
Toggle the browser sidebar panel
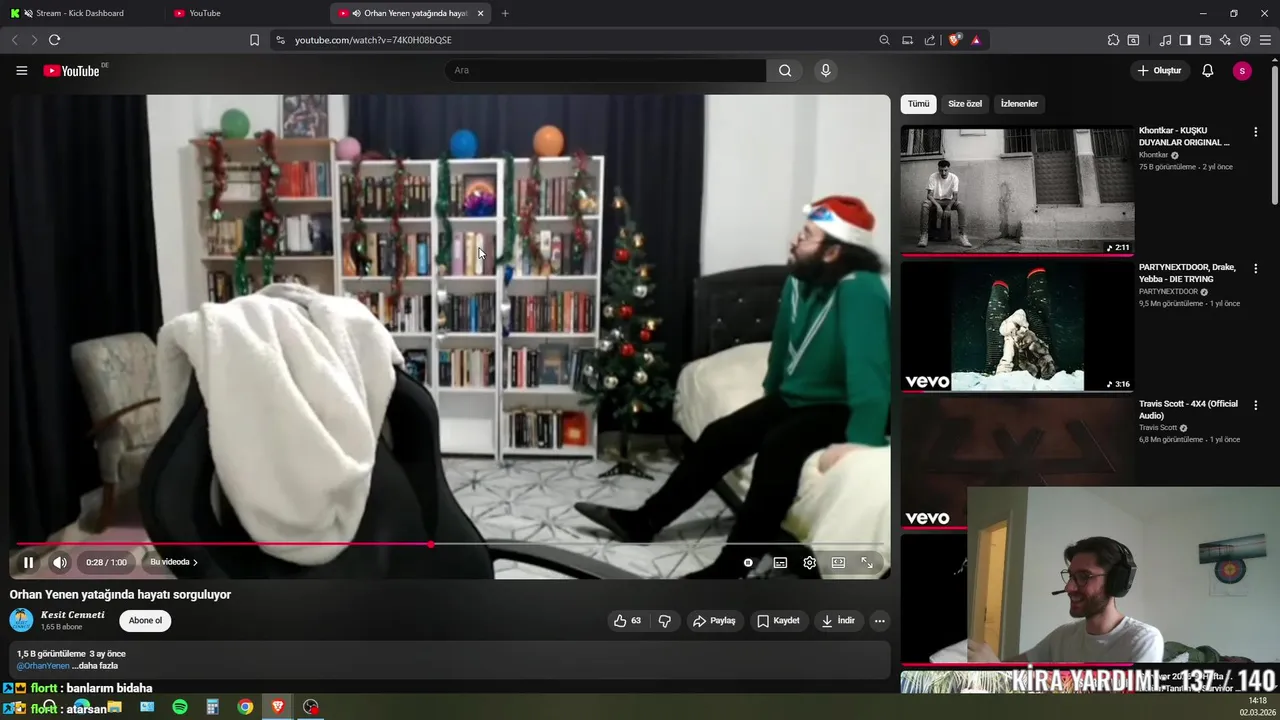click(1185, 40)
